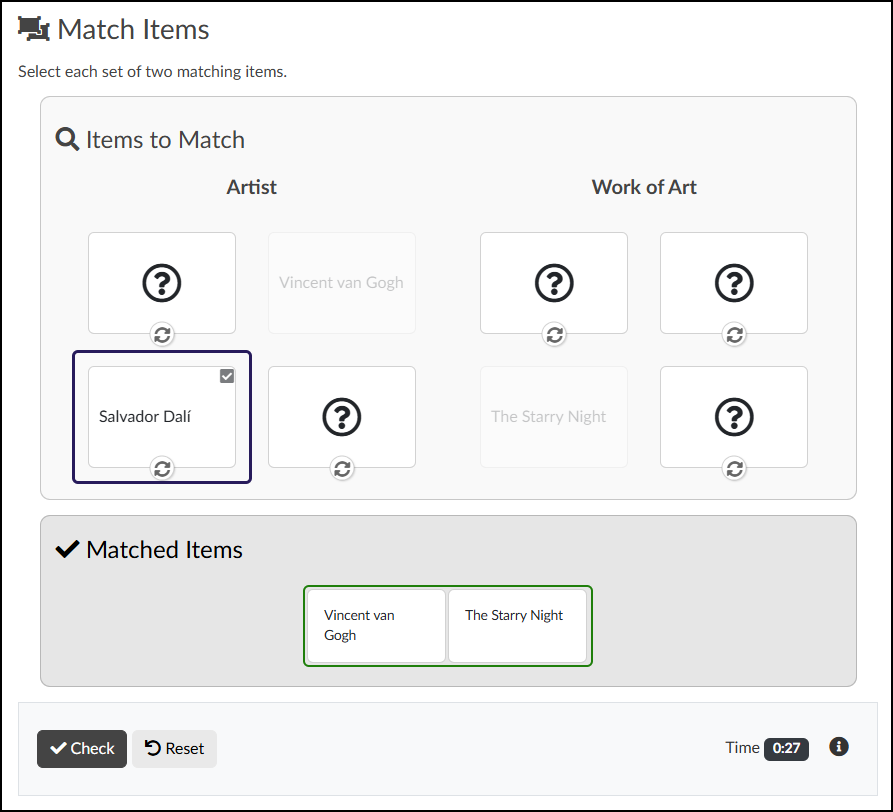Reset the matching game
The image size is (893, 812).
coord(174,748)
